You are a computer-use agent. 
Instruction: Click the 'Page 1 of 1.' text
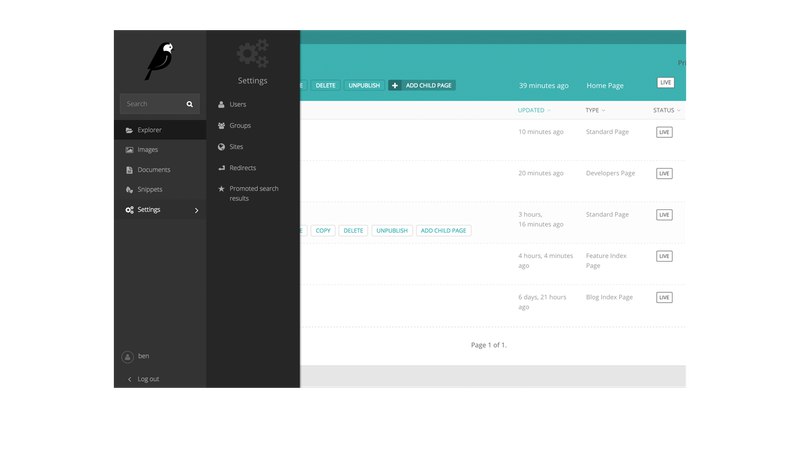click(489, 345)
